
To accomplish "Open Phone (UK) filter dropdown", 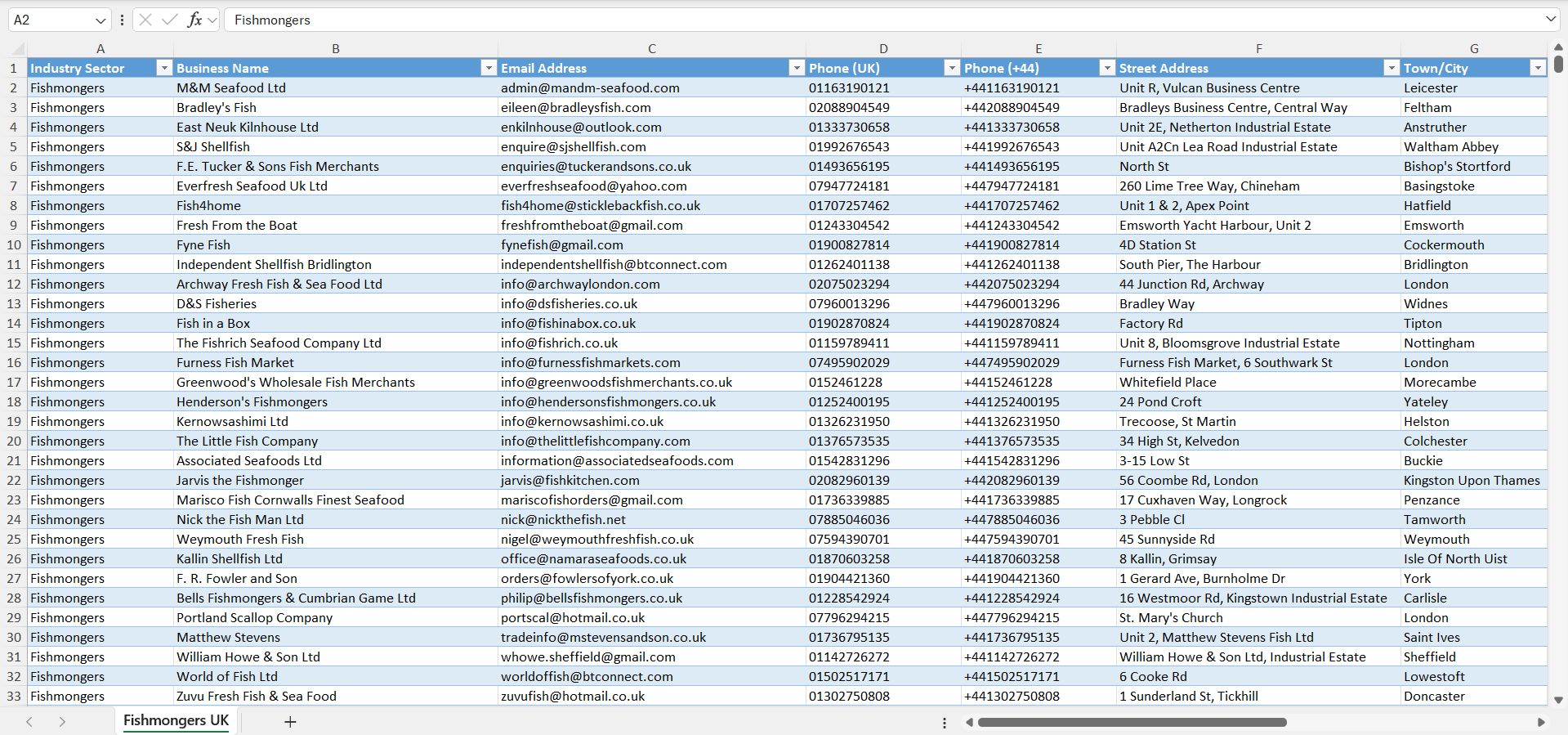I will [952, 68].
